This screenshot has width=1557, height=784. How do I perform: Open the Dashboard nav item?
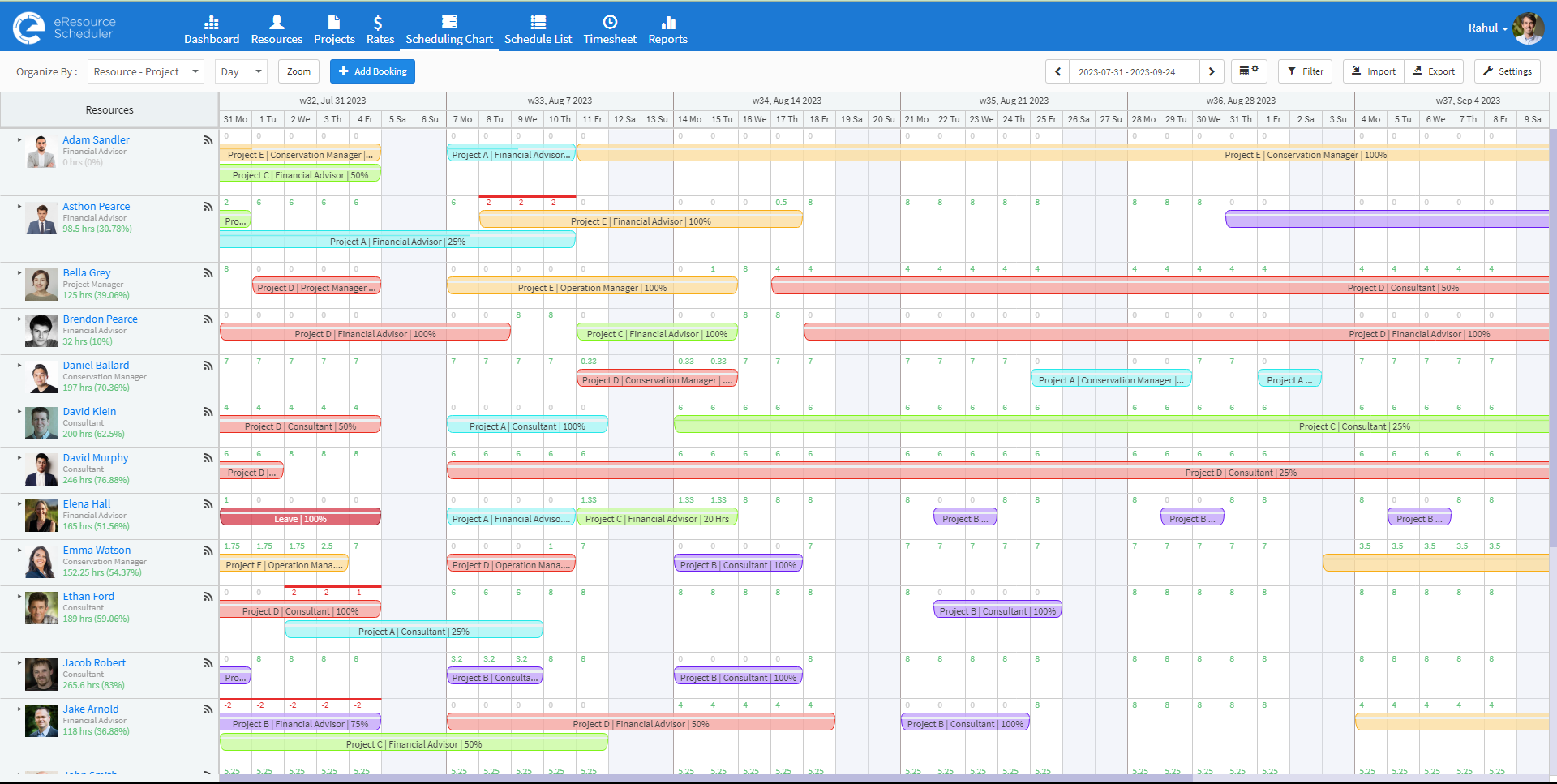212,30
